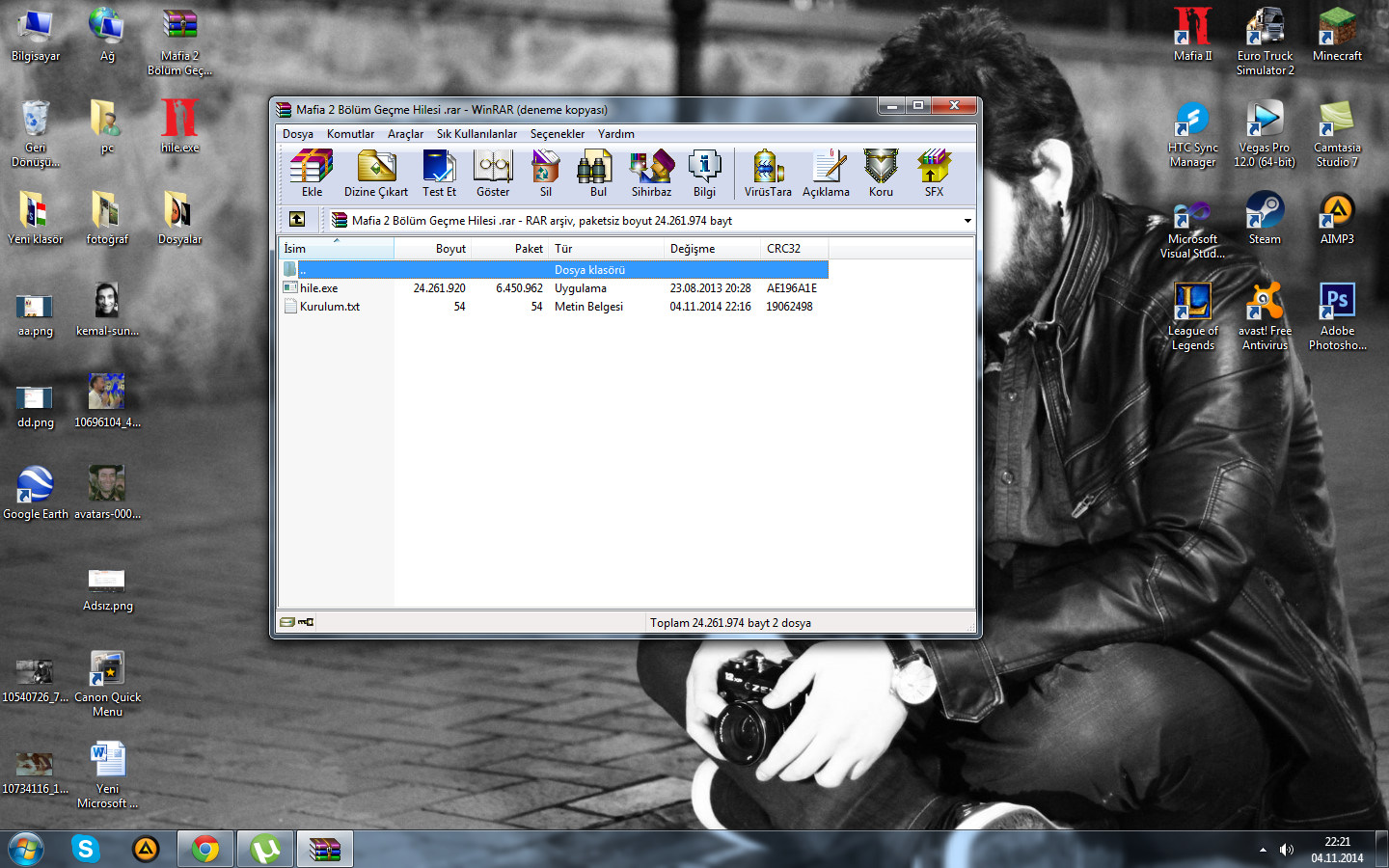Select the Geri Dönüşüm recycle bin icon
1389x868 pixels.
[x=36, y=133]
